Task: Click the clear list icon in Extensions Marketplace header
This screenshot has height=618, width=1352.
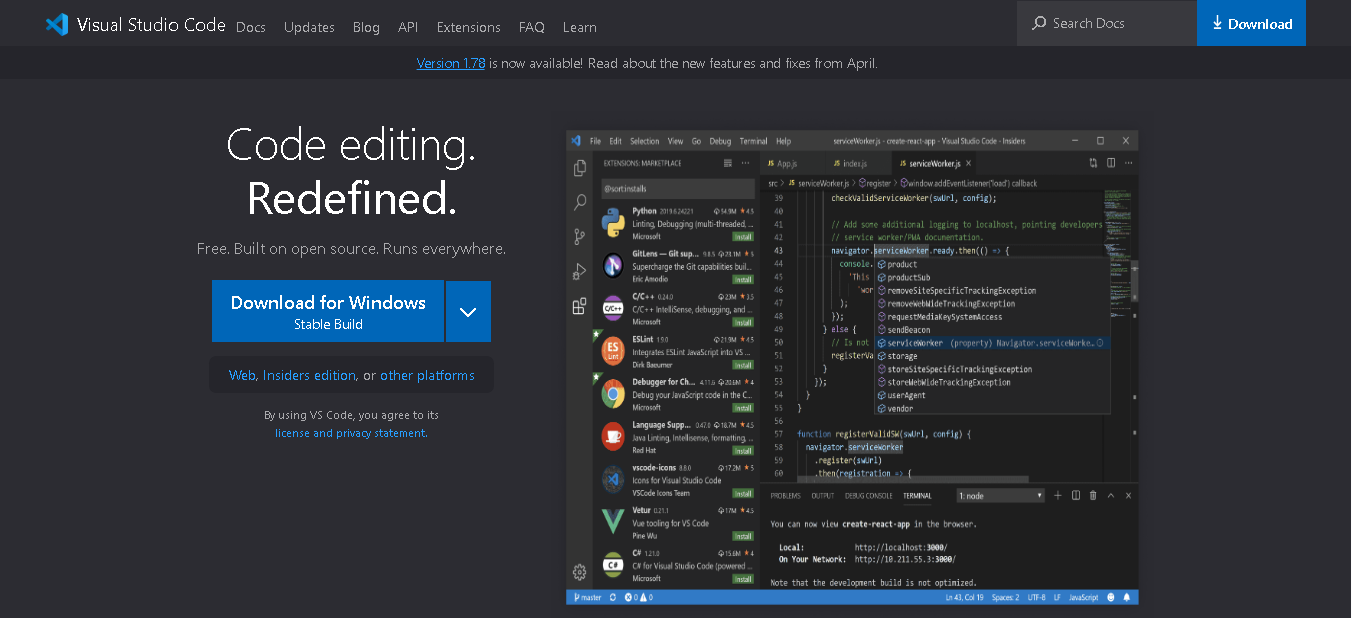Action: pyautogui.click(x=728, y=163)
